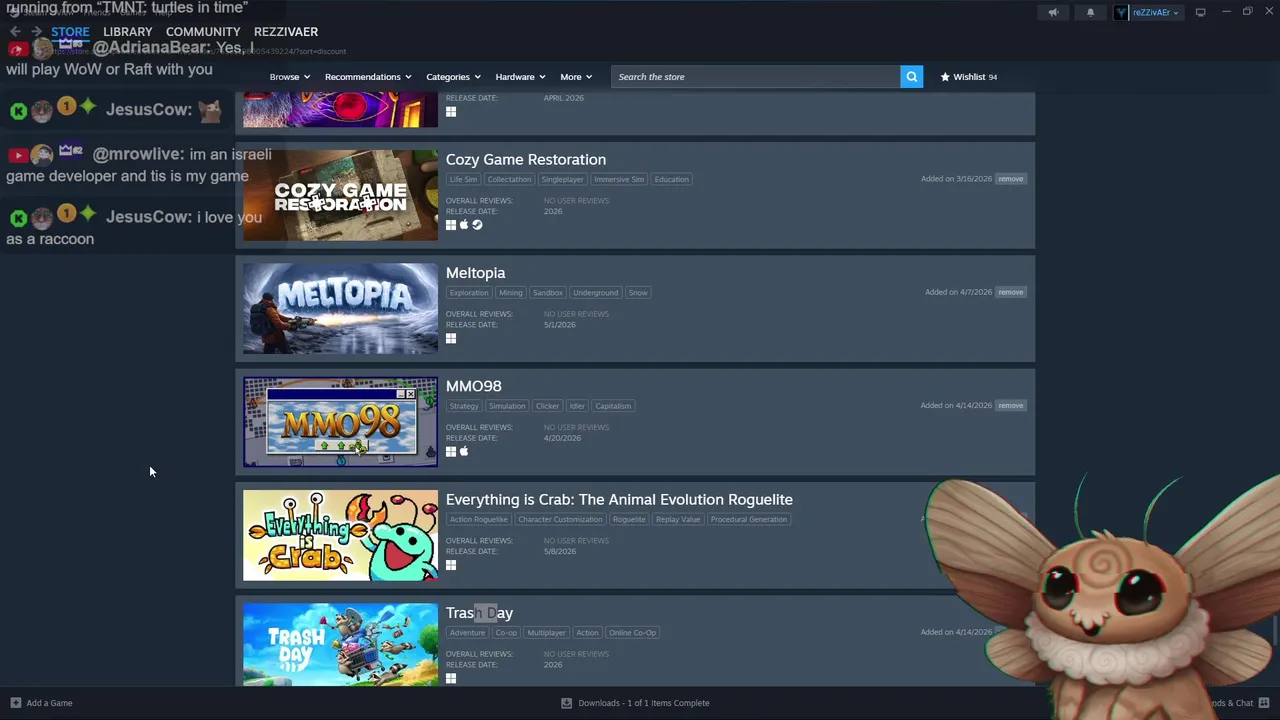This screenshot has width=1280, height=720.
Task: Click the Add a Game plus icon
Action: pos(15,703)
